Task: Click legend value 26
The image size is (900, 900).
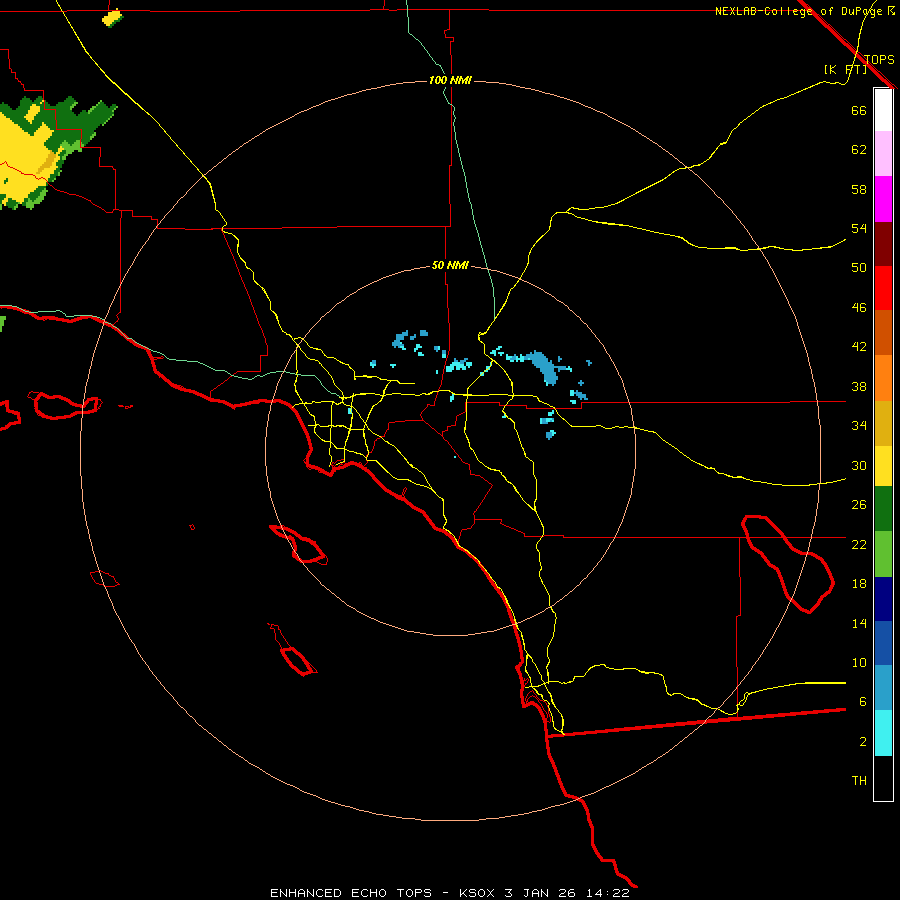Action: [859, 505]
